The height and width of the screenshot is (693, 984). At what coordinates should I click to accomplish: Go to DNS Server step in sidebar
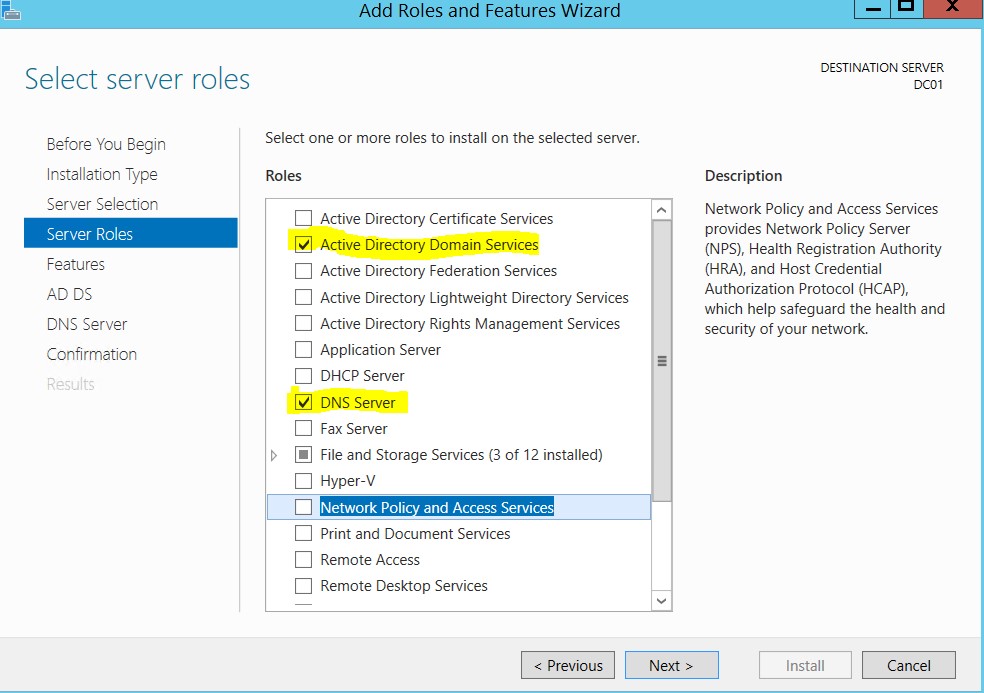tap(87, 324)
